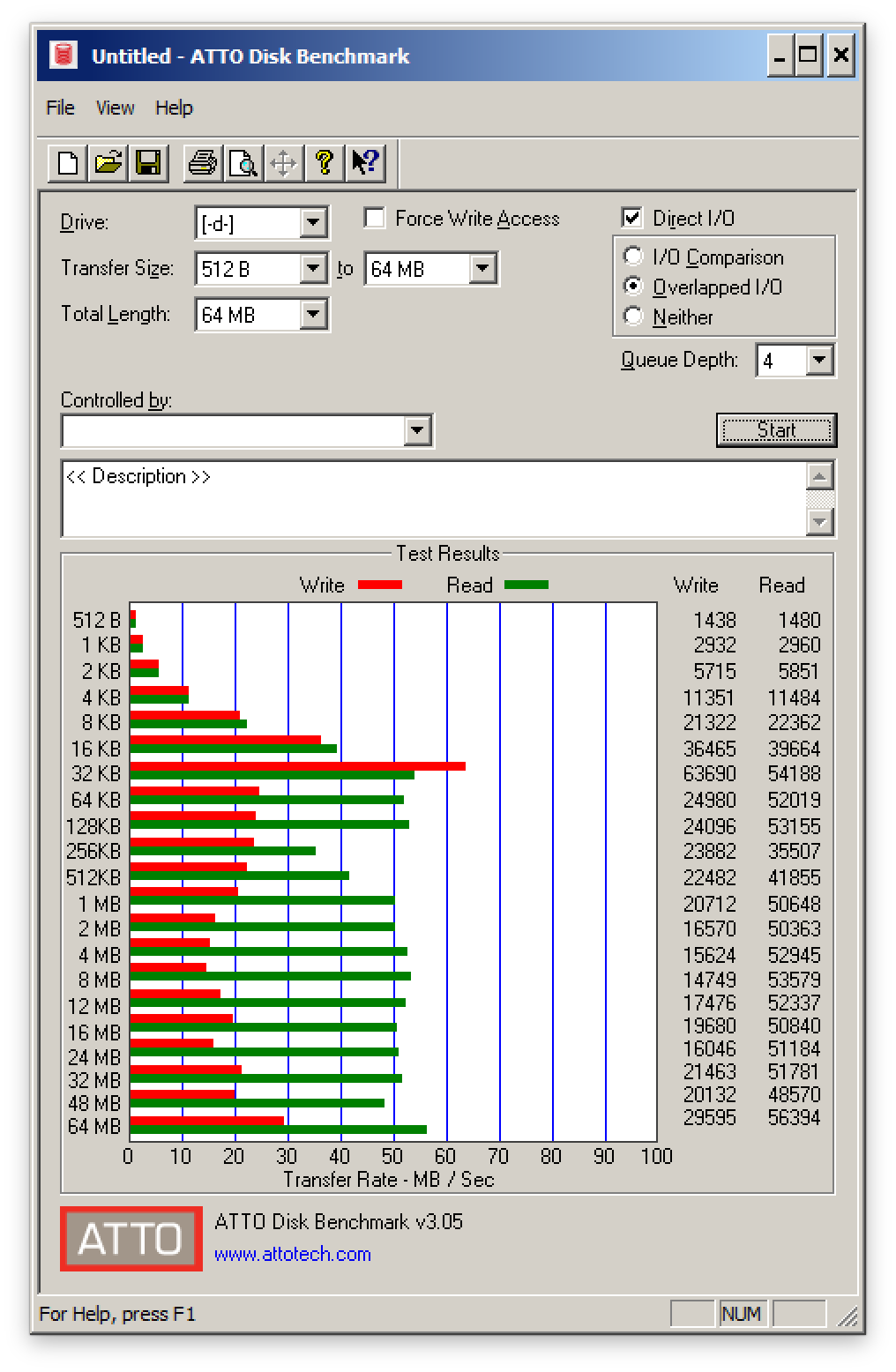This screenshot has width=896, height=1372.
Task: Click write value 29595
Action: (x=709, y=1117)
